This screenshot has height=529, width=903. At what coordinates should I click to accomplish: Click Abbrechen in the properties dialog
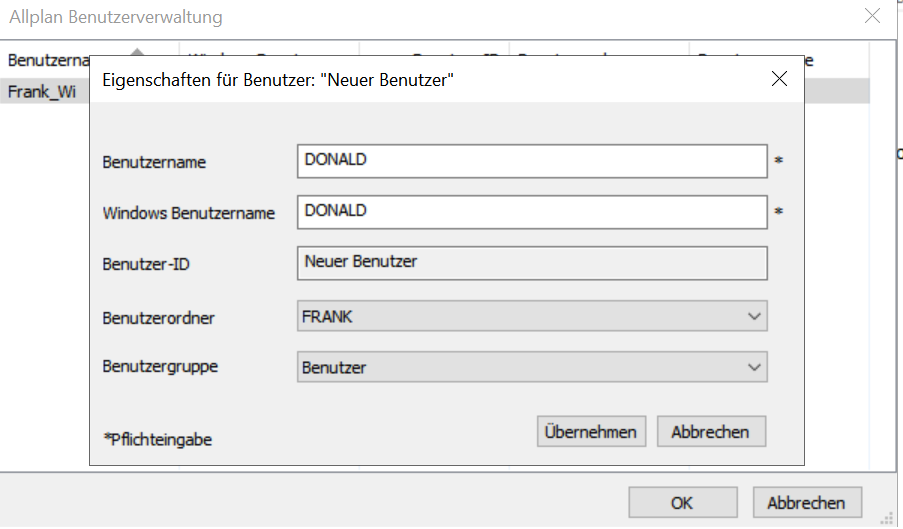[710, 432]
